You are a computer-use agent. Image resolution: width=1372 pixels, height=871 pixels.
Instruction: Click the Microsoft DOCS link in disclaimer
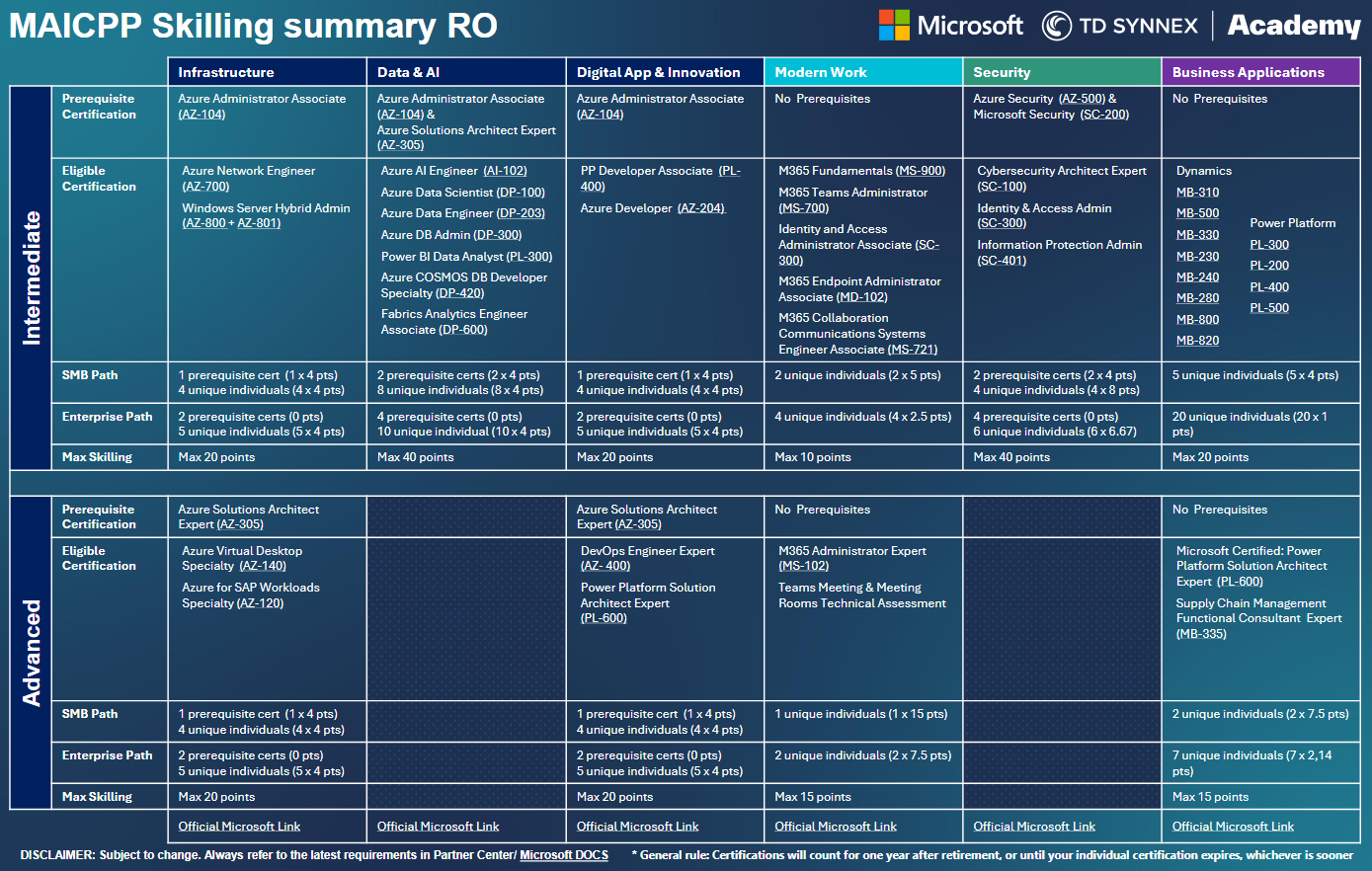coord(564,855)
